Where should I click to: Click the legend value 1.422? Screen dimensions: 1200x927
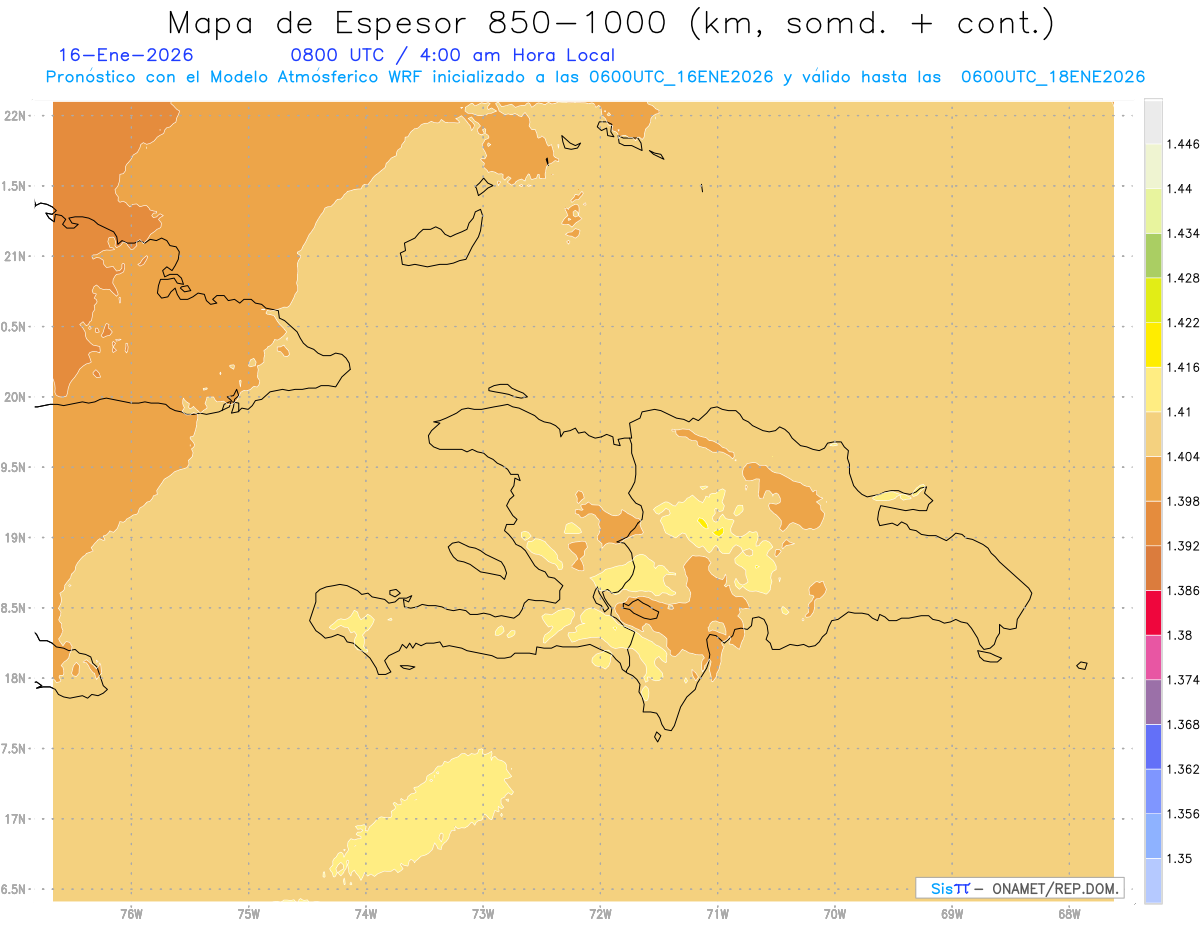click(1183, 323)
